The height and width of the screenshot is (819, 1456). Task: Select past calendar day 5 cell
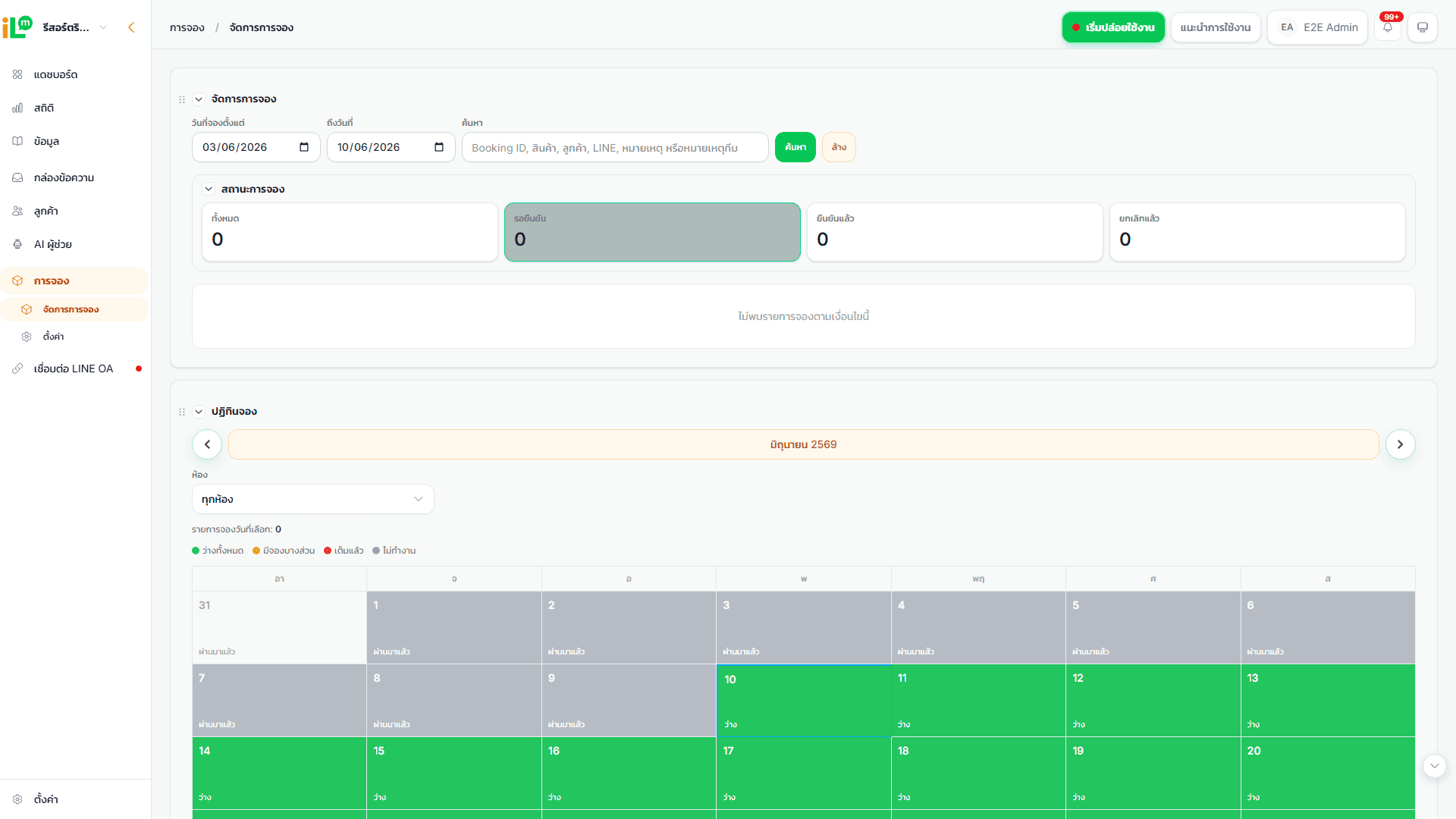pyautogui.click(x=1153, y=628)
